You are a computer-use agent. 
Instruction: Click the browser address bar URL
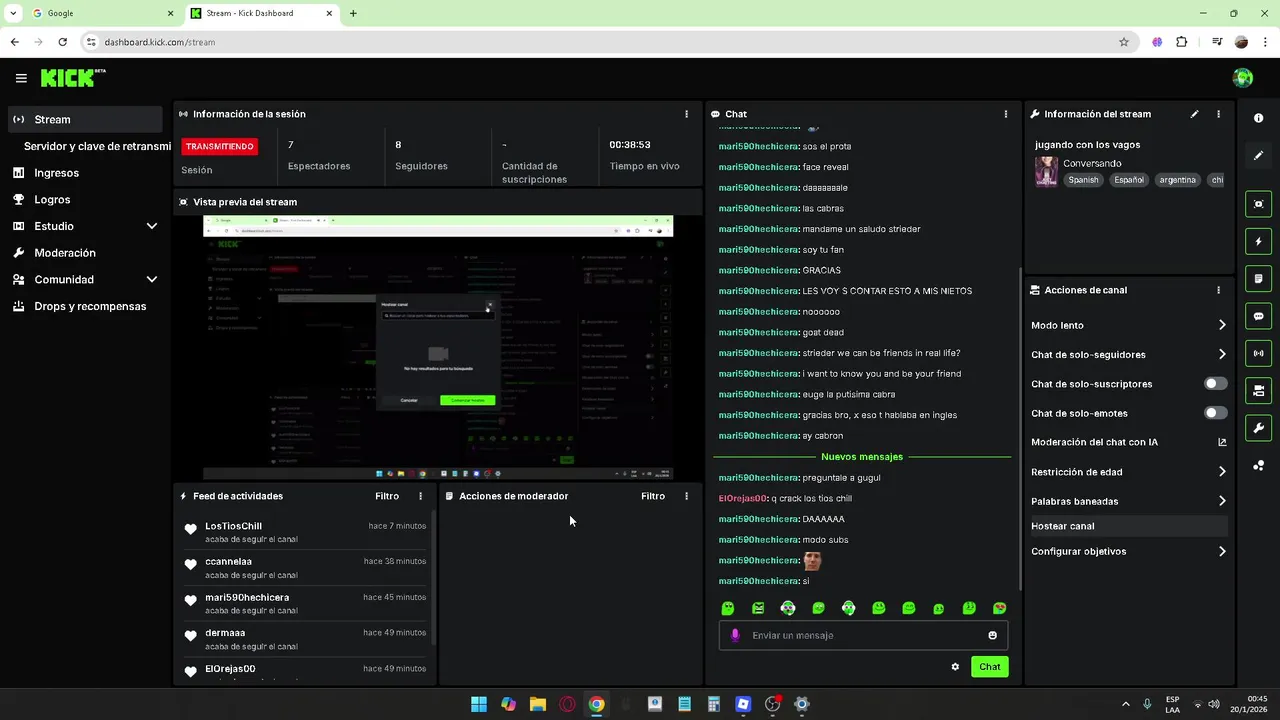(160, 42)
